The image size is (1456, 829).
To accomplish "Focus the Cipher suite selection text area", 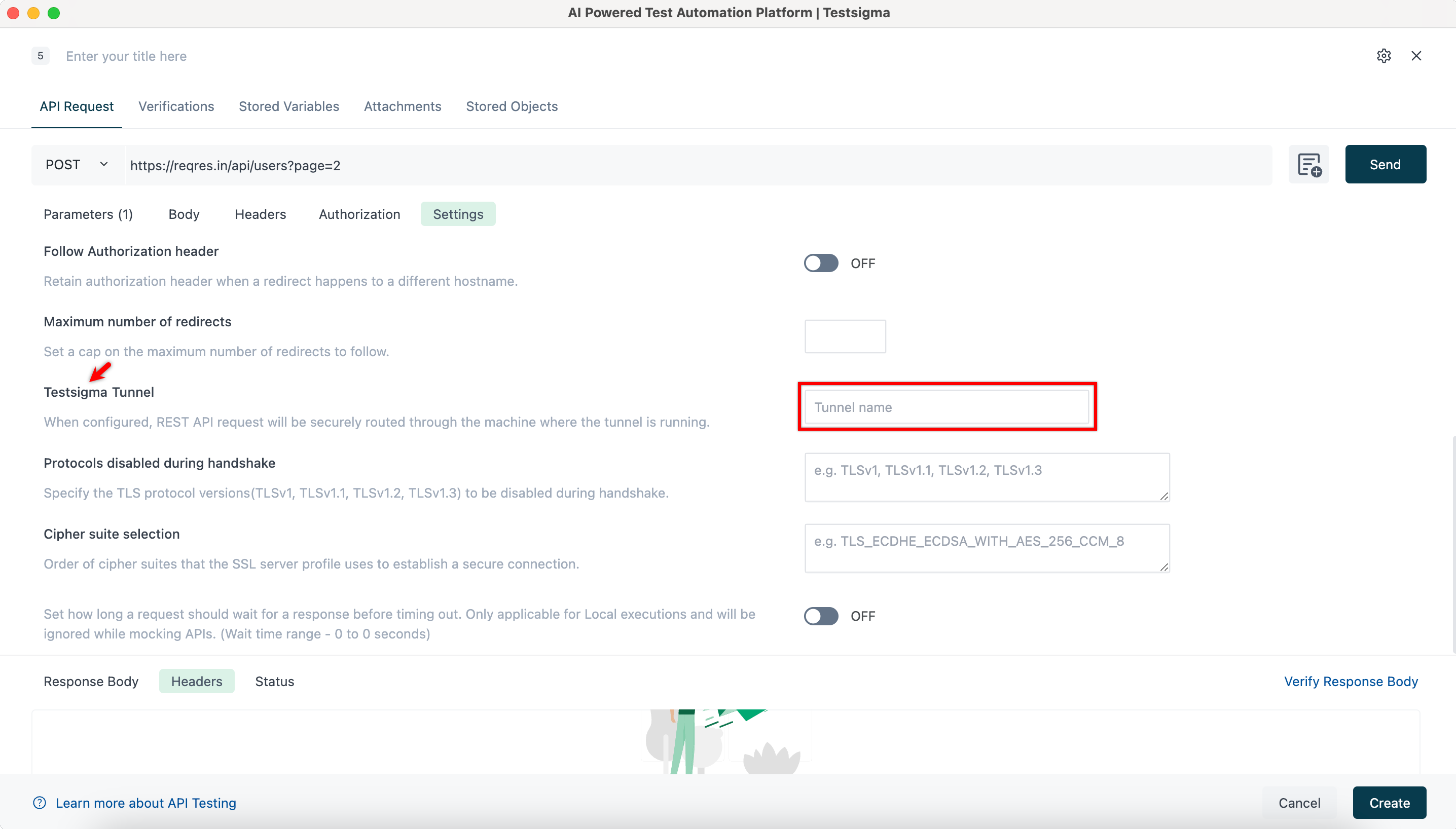I will [x=987, y=548].
